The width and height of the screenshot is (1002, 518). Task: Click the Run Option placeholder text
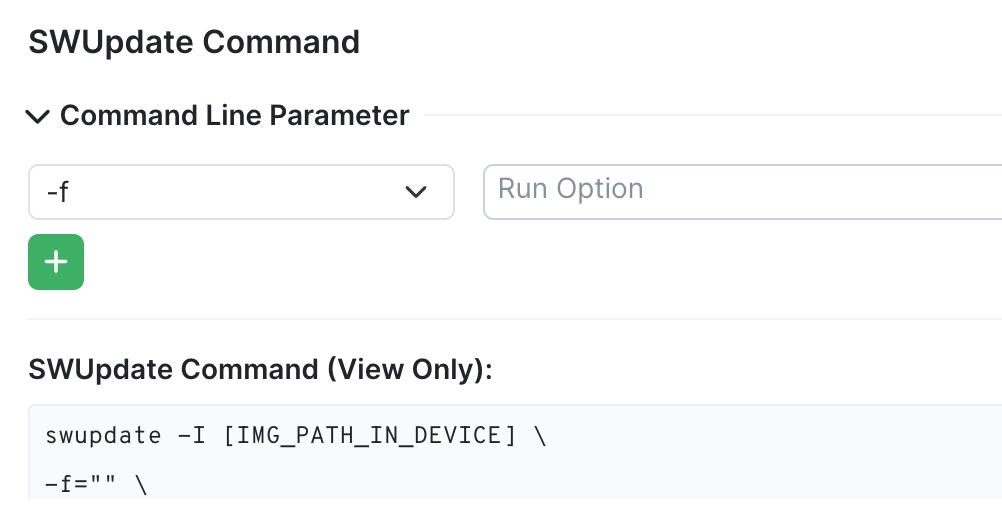point(570,189)
